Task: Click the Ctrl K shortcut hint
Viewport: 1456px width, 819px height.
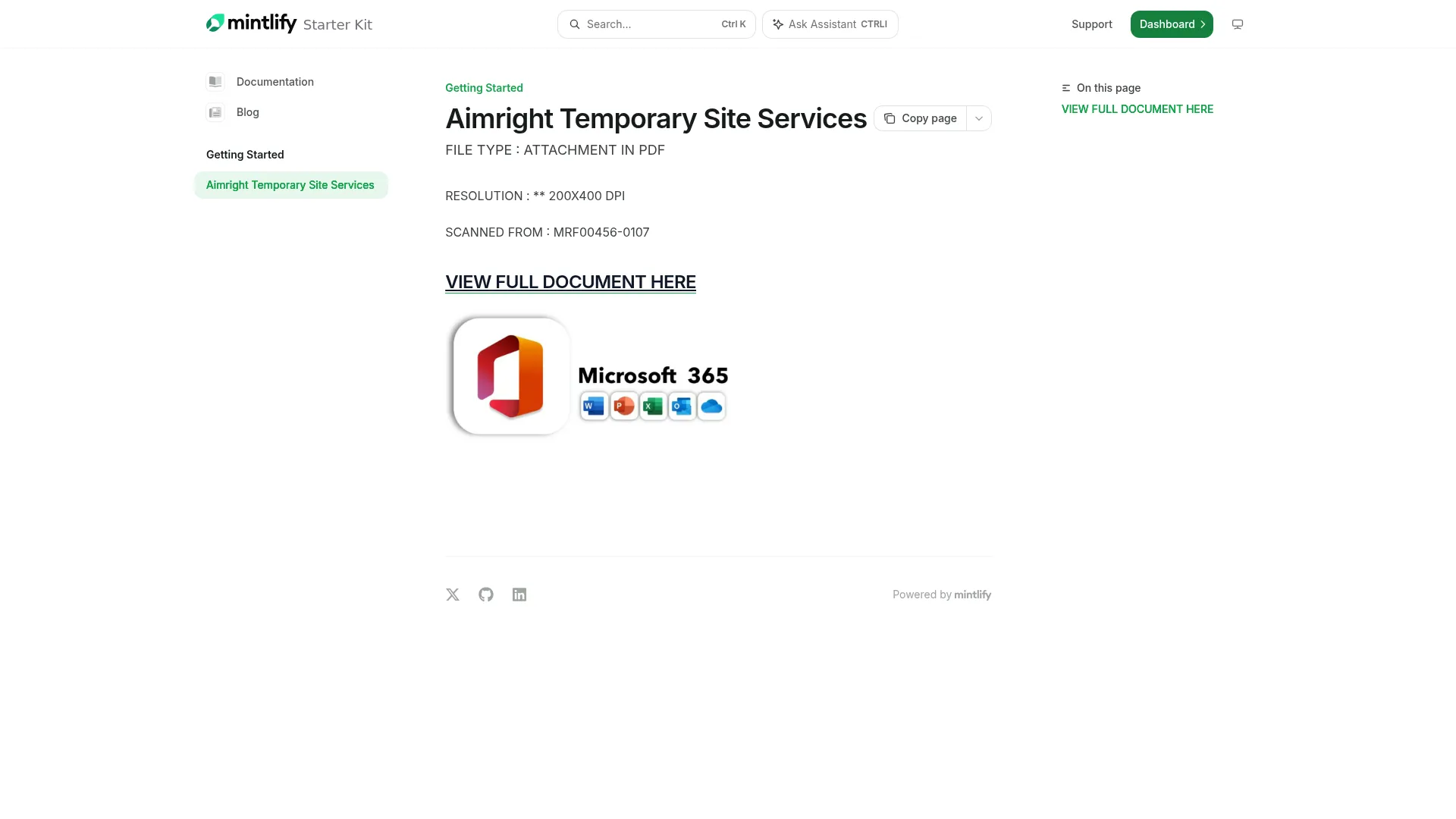Action: tap(733, 24)
